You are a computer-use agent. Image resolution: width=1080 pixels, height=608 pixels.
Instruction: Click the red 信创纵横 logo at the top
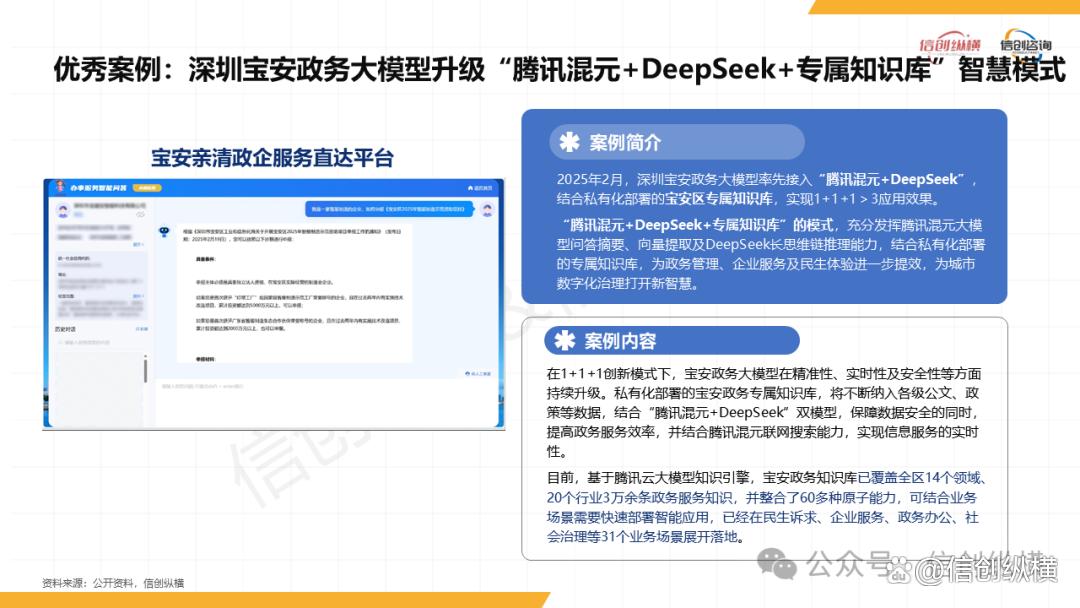tap(950, 43)
